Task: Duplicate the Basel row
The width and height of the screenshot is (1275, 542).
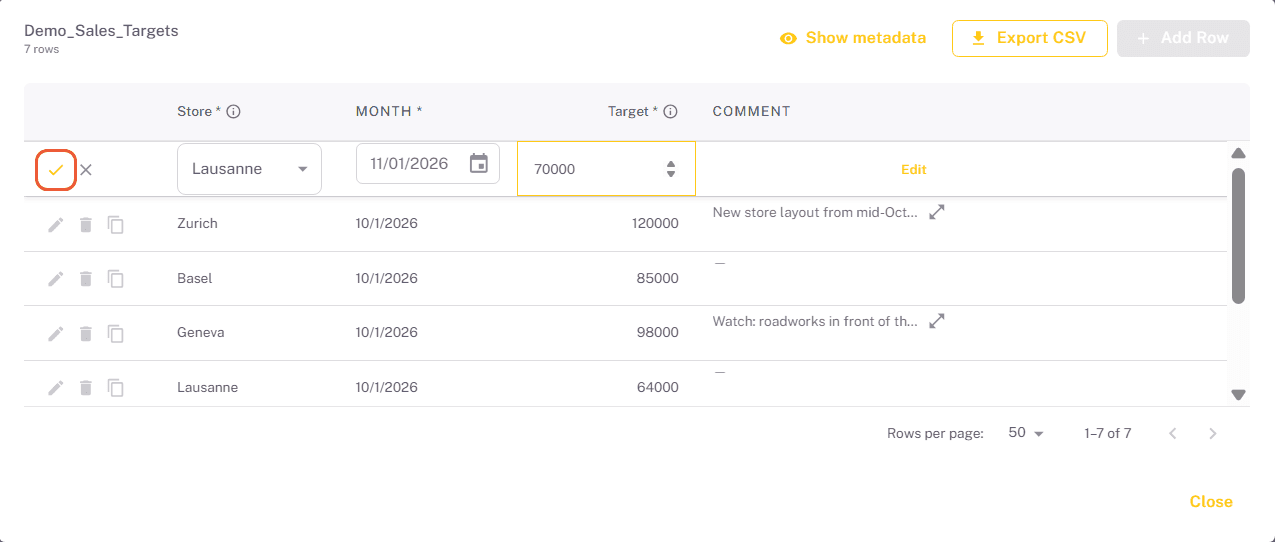Action: click(x=116, y=279)
